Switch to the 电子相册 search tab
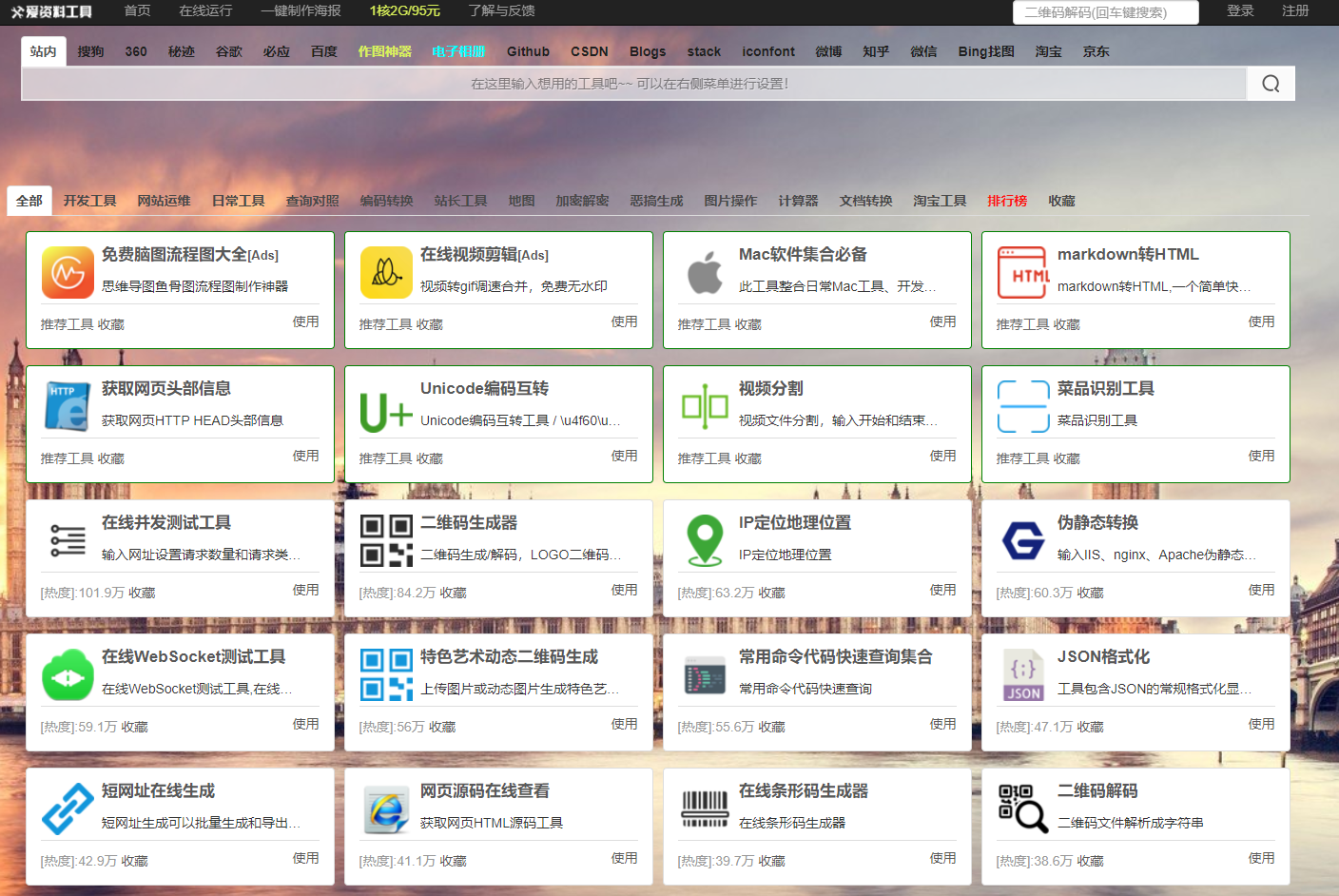Viewport: 1339px width, 896px height. pyautogui.click(x=458, y=51)
